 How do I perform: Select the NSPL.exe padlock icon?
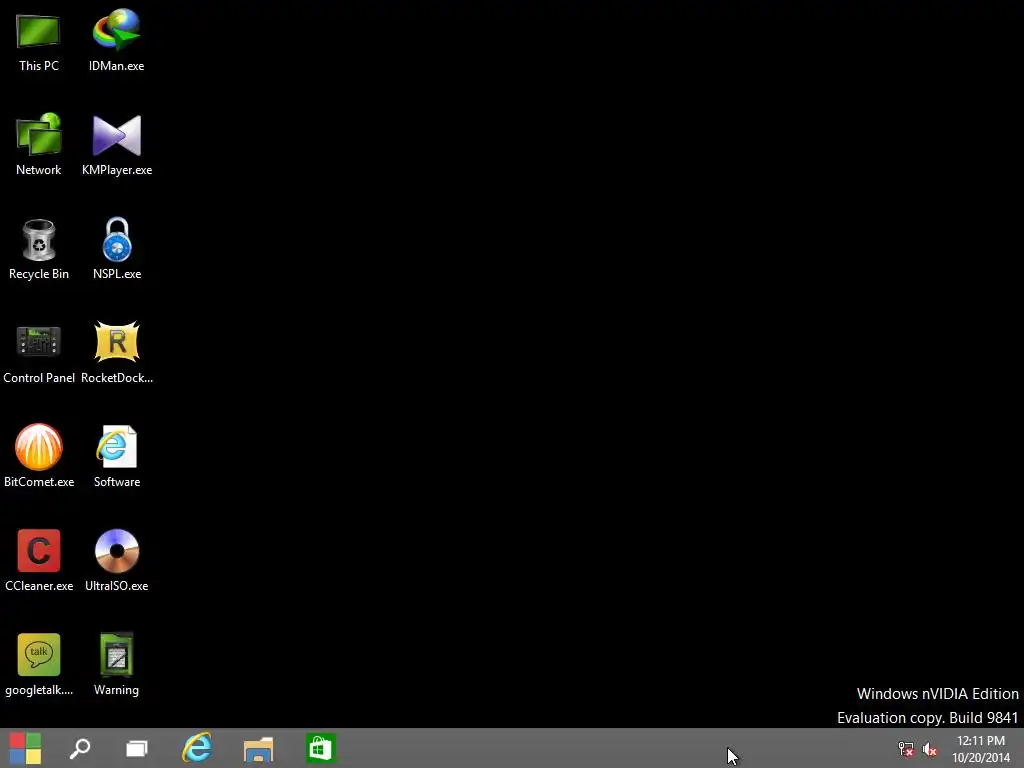[117, 239]
